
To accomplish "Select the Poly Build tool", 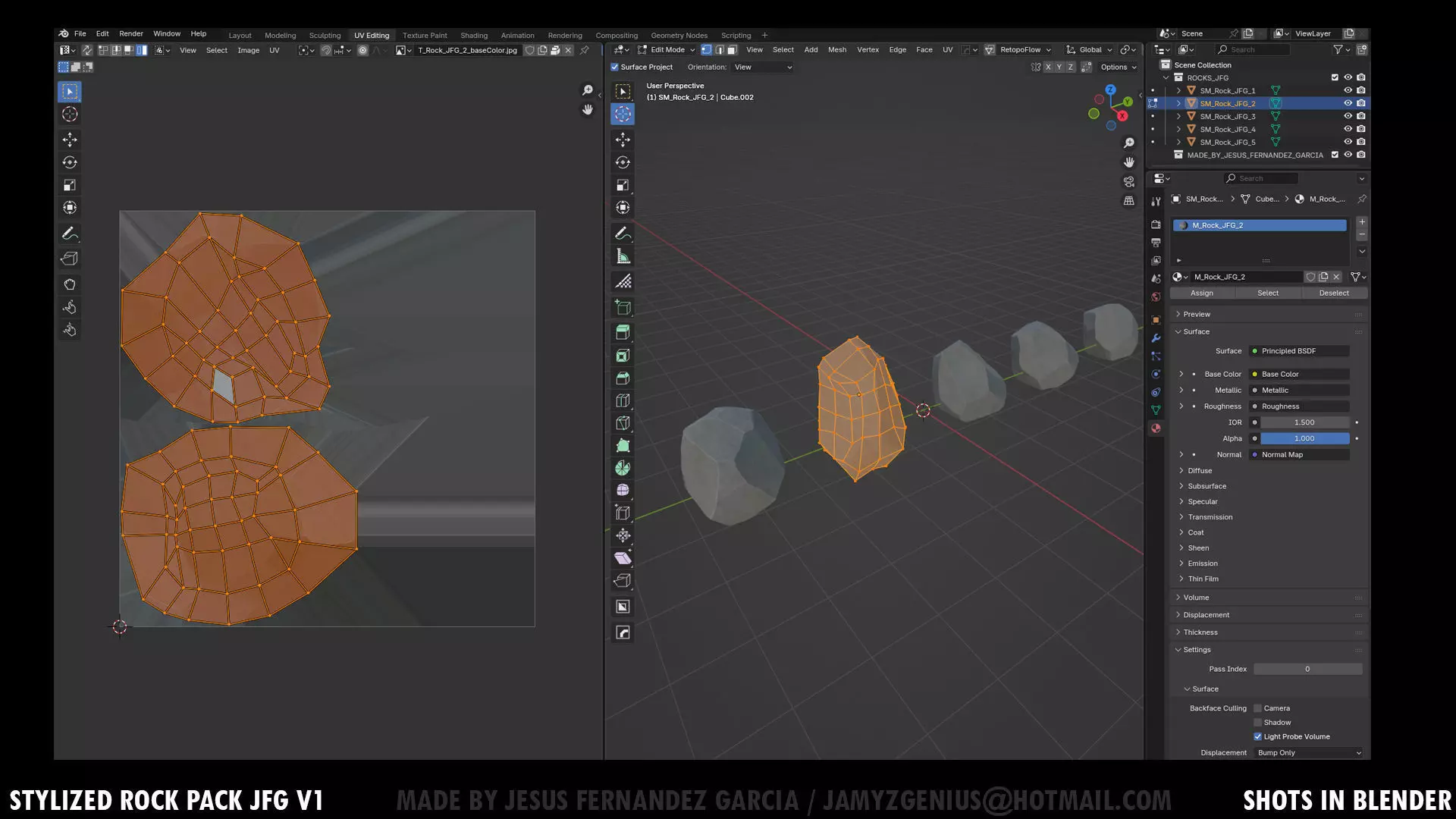I will click(623, 445).
